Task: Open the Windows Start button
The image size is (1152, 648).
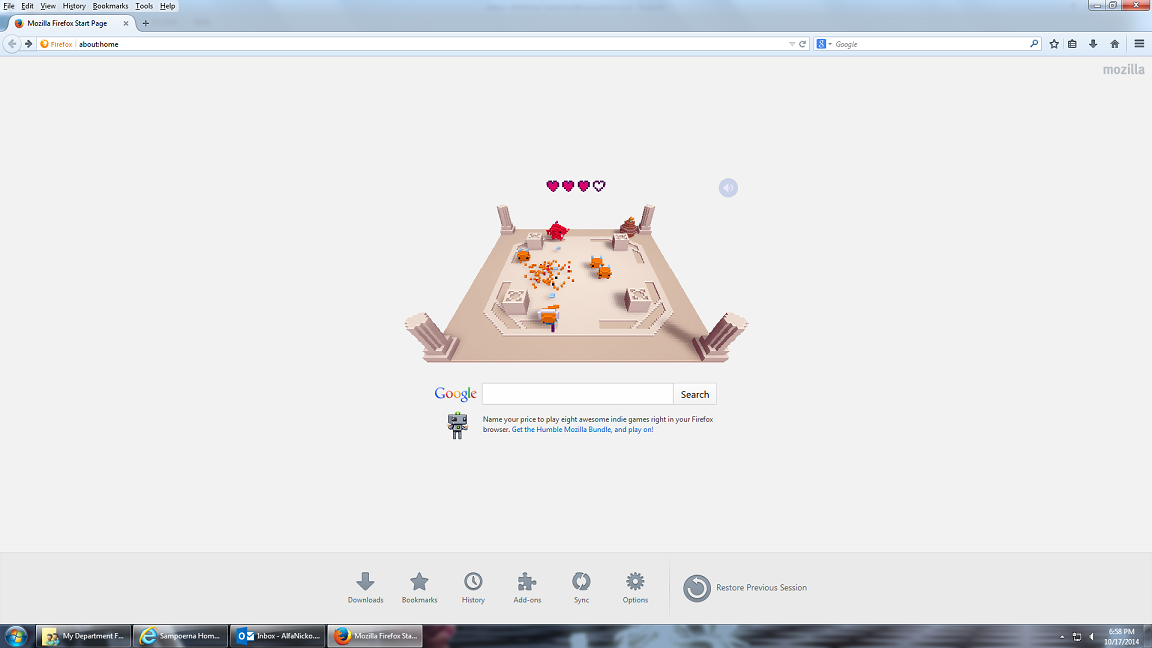Action: click(15, 636)
